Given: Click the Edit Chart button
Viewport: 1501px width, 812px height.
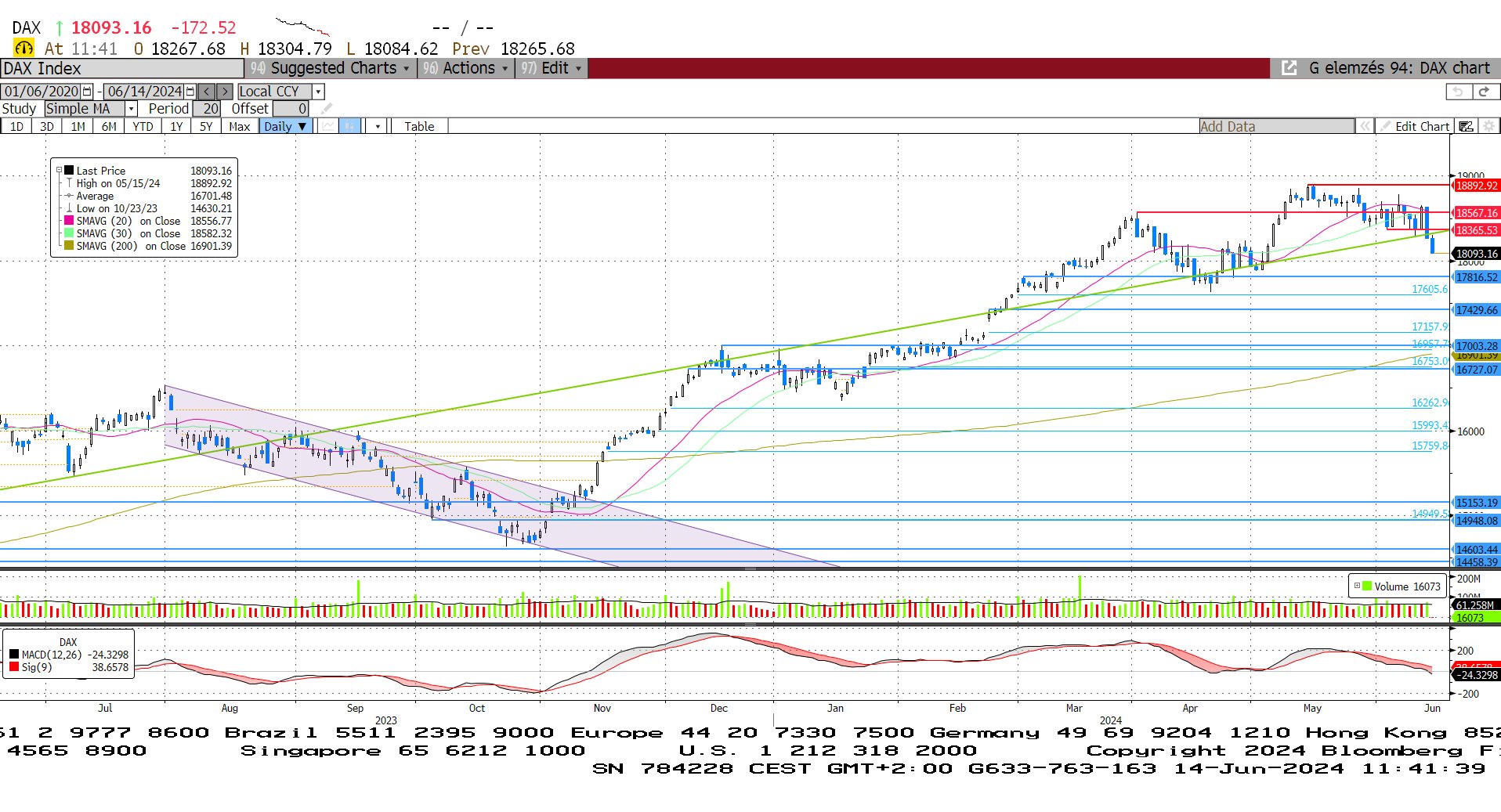Looking at the screenshot, I should point(1415,126).
